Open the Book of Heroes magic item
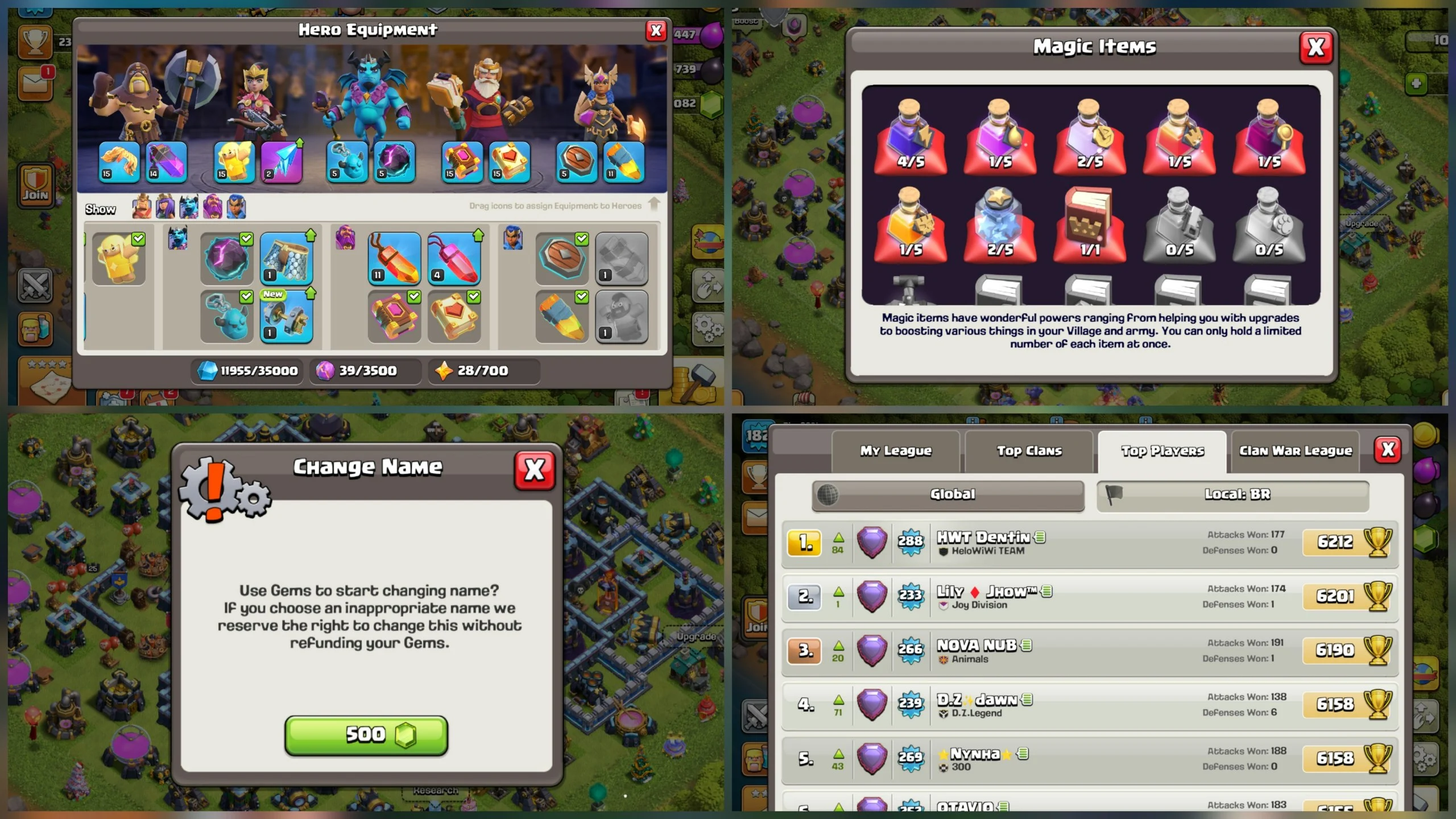The height and width of the screenshot is (819, 1456). click(1090, 225)
